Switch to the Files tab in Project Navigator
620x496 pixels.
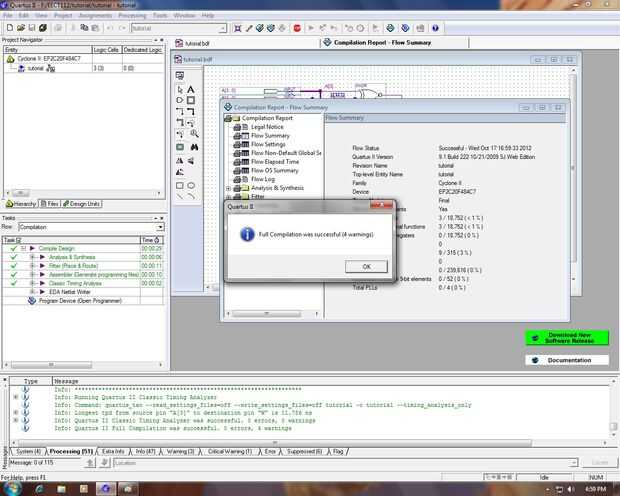click(x=50, y=204)
